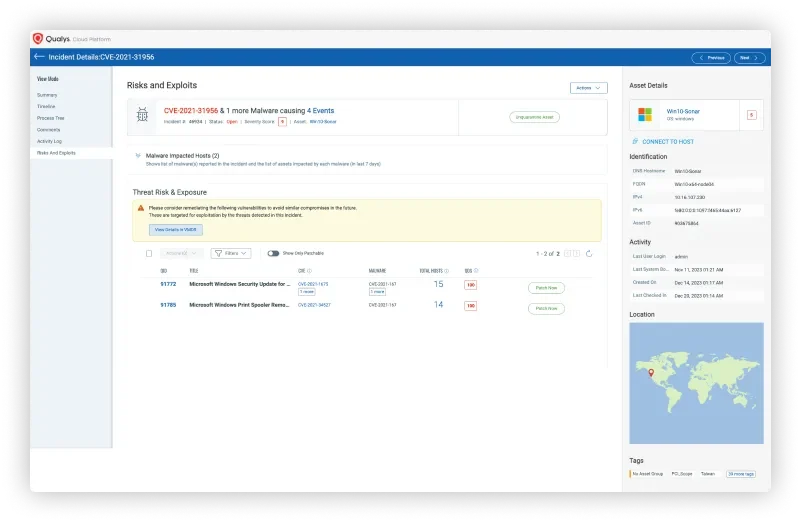
Task: Click Unquarantine Asset button
Action: point(534,117)
